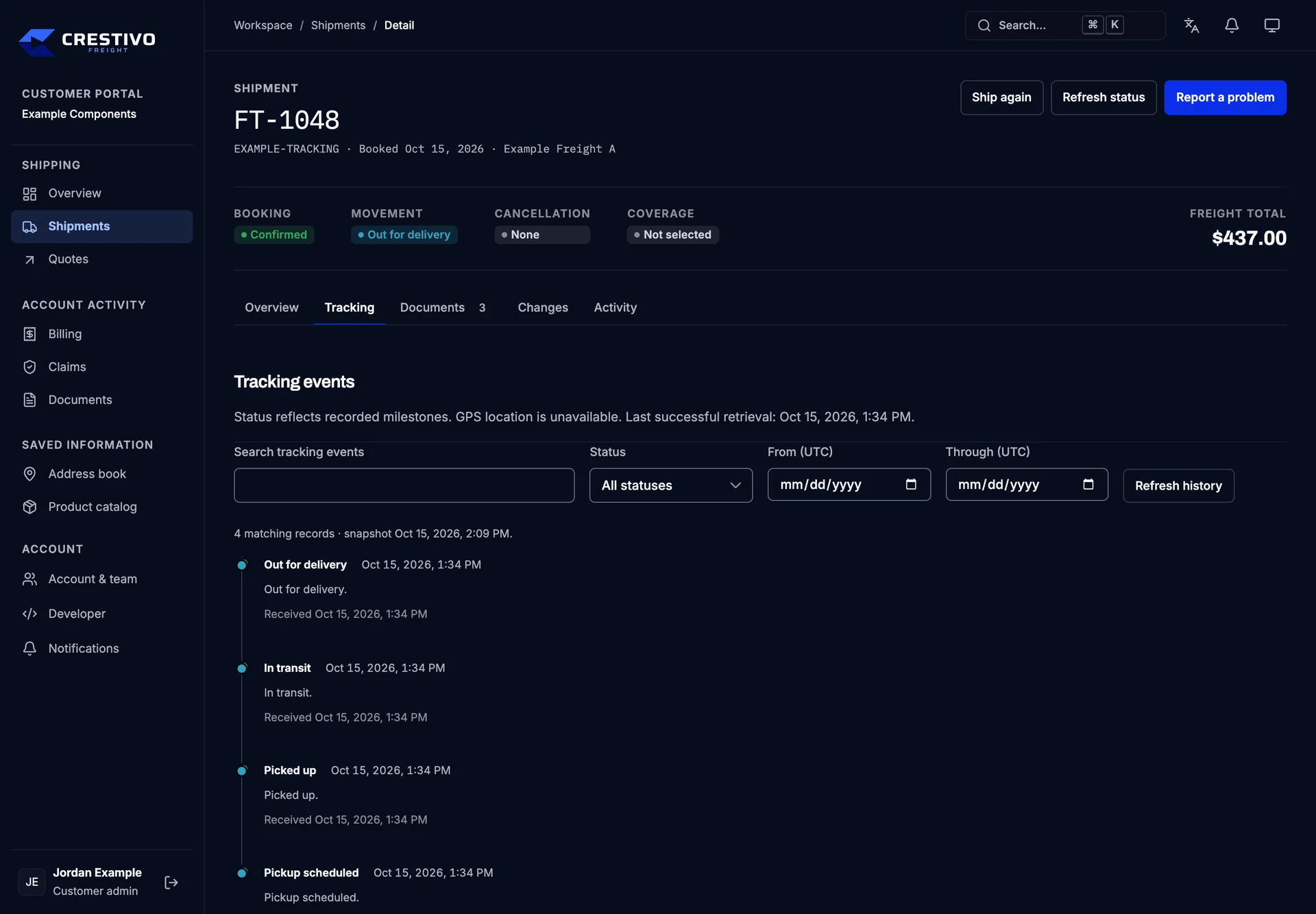Screen dimensions: 1316x914
Task: Switch to the Changes tab
Action: coord(543,308)
